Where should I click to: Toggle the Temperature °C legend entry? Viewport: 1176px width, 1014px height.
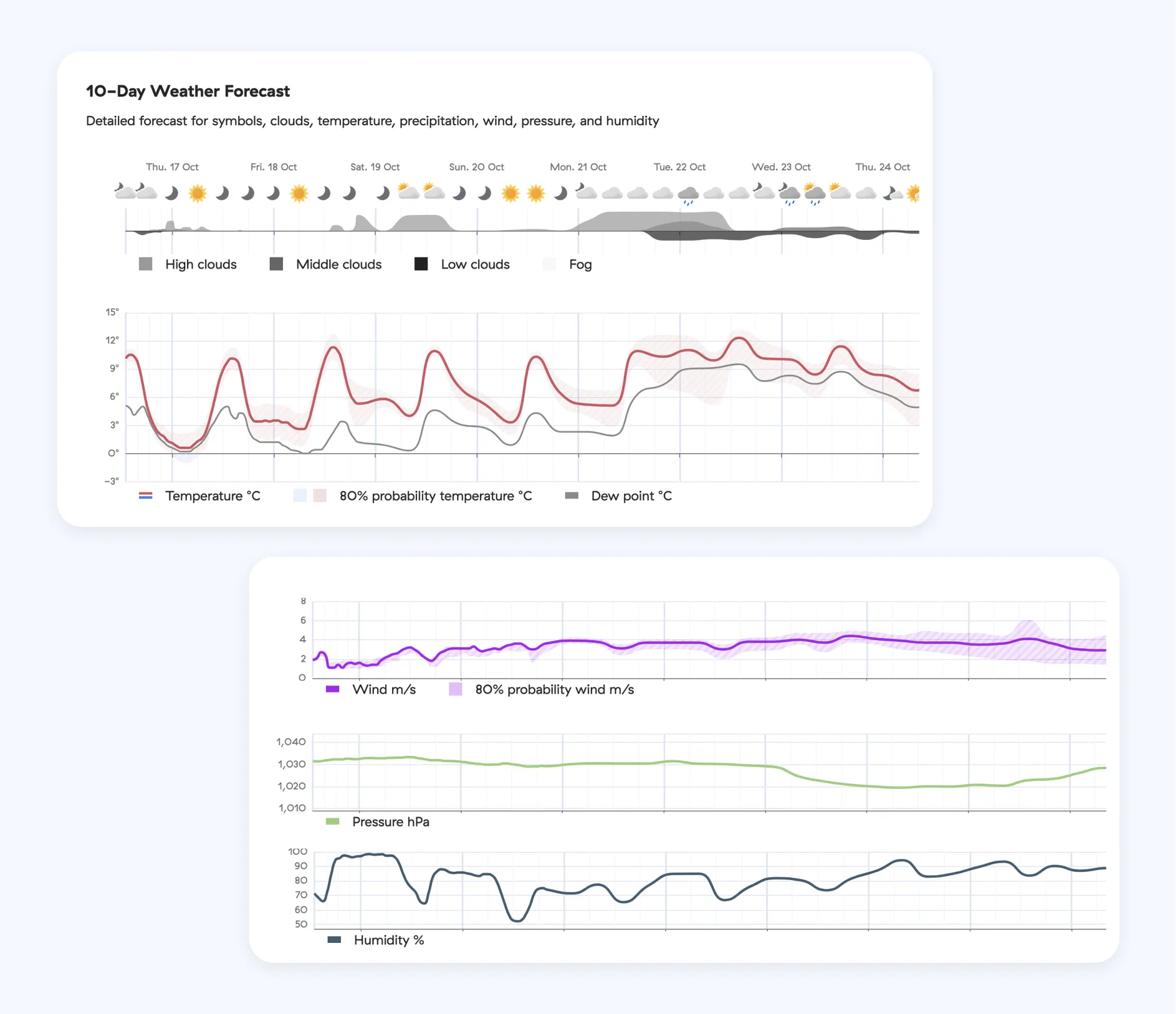click(212, 496)
